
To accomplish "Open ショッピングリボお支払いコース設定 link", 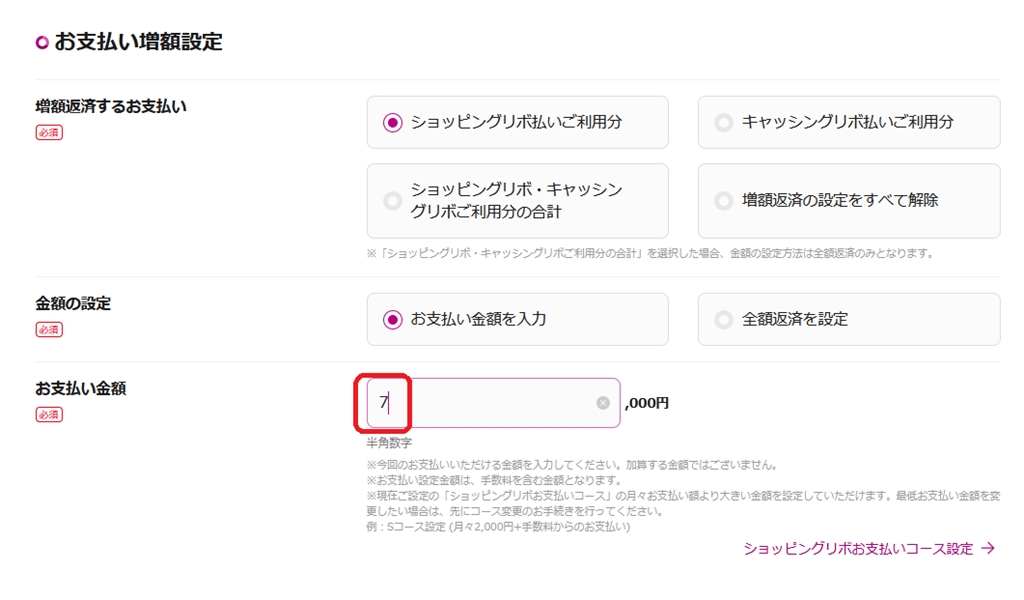I will pos(858,548).
